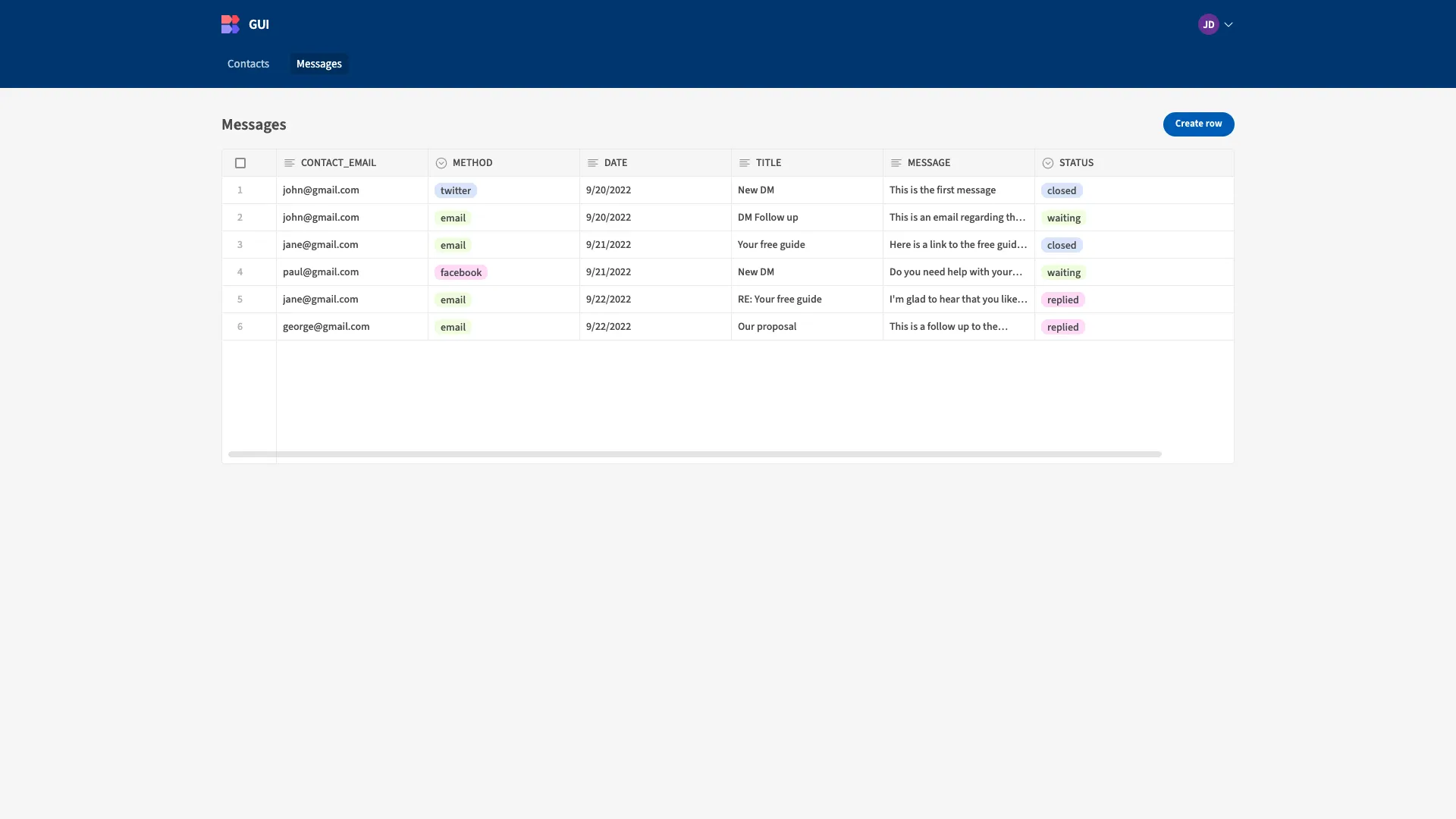Click the STATUS column select-type icon

(1047, 163)
